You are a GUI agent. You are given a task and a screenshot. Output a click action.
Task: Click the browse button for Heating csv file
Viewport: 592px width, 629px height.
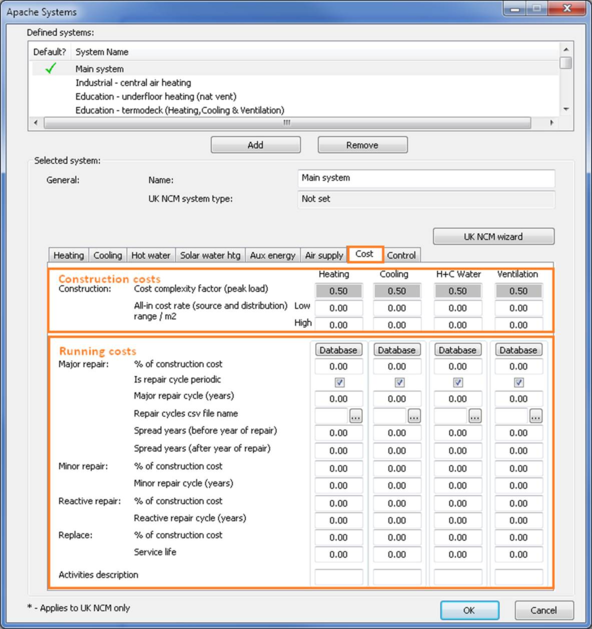click(355, 416)
